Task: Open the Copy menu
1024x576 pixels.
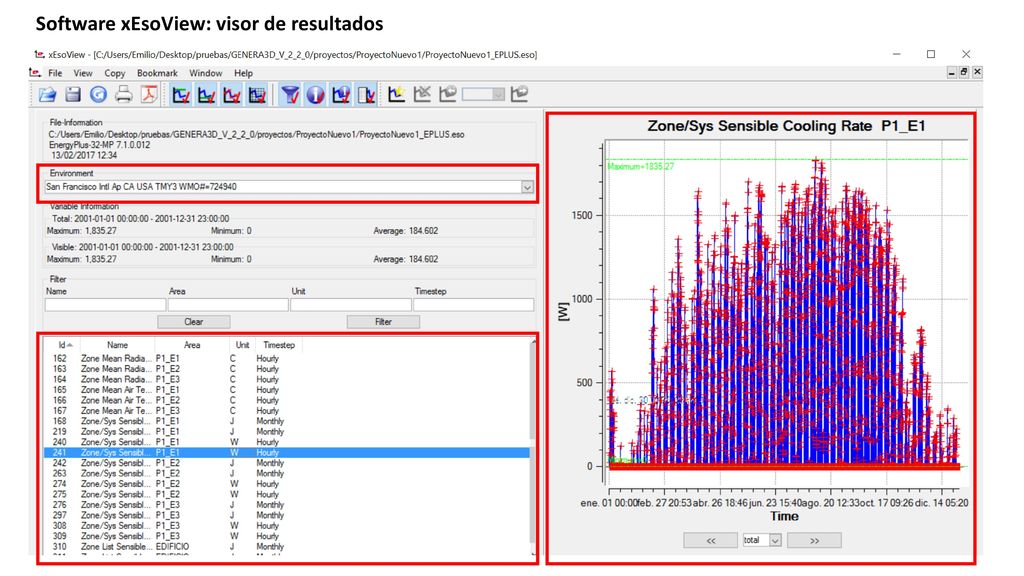Action: coord(114,73)
